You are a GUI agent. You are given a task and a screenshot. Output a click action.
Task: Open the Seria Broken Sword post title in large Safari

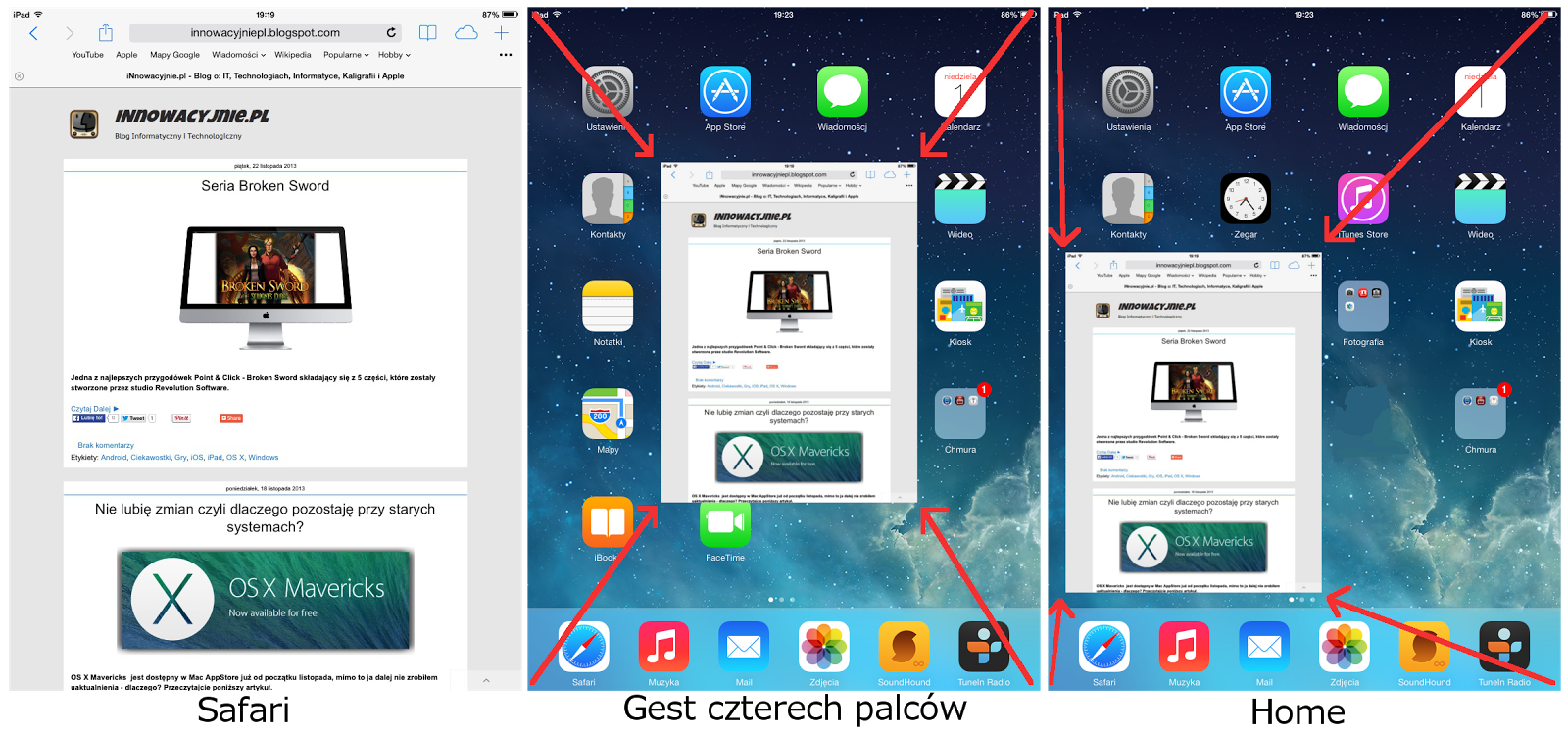[x=266, y=186]
